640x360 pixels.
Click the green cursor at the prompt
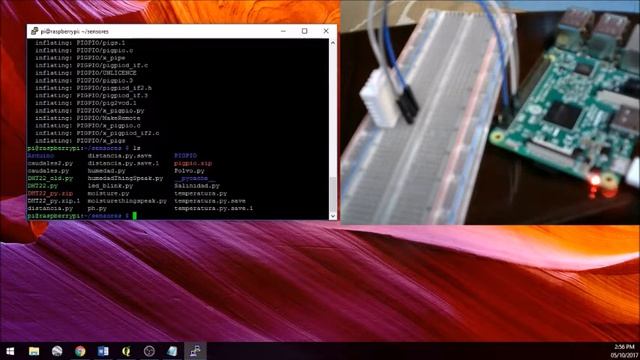[135, 216]
